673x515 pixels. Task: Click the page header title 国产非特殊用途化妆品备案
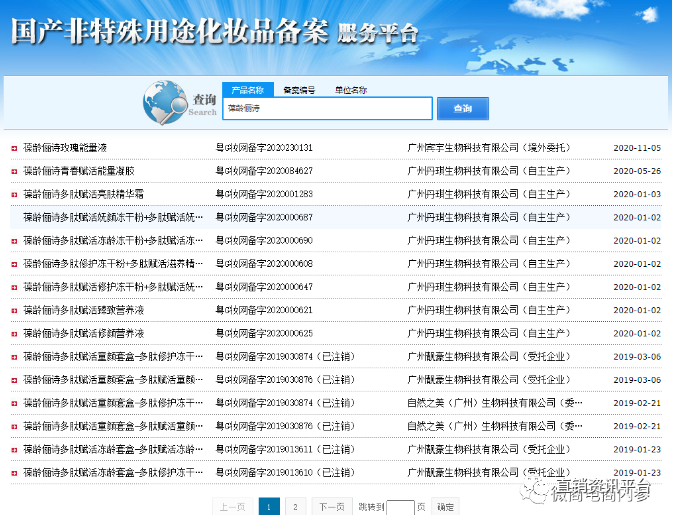(x=170, y=31)
